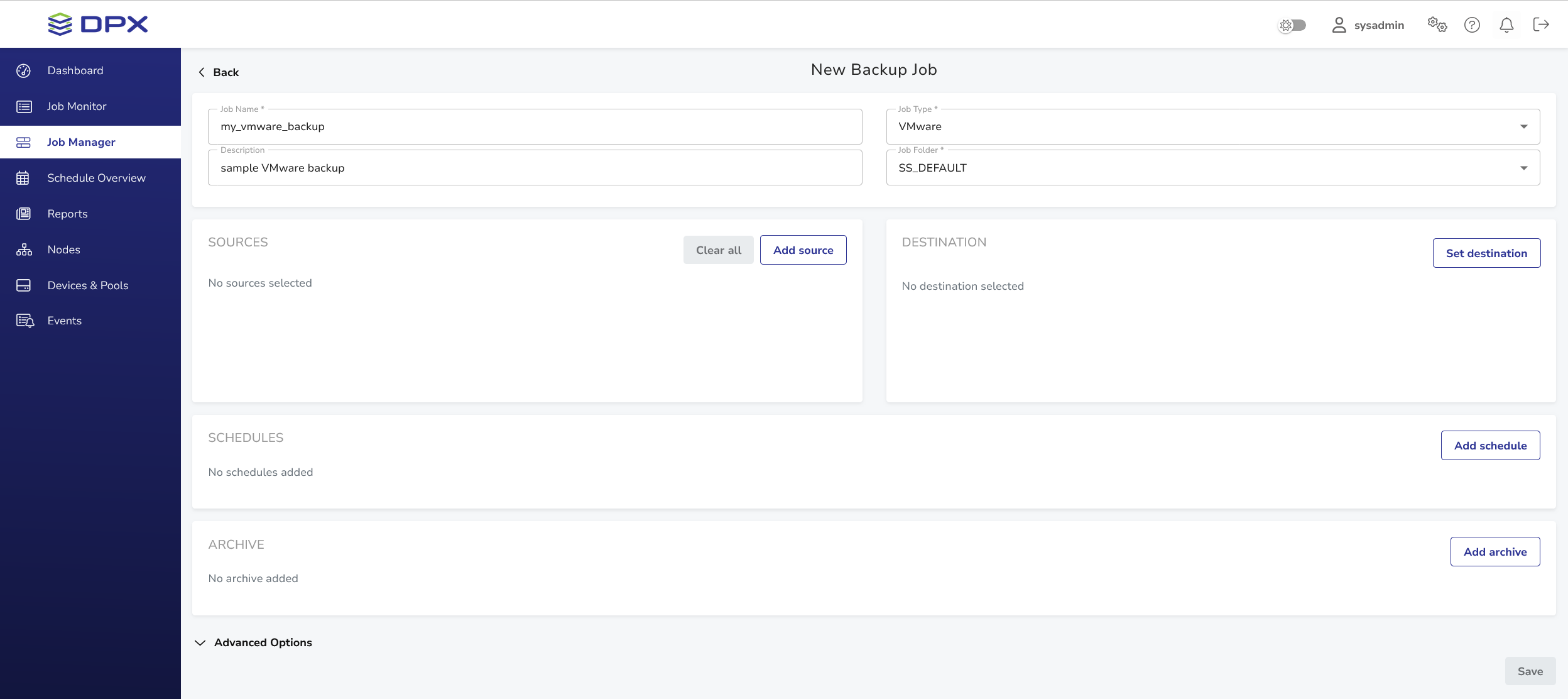
Task: Click the Devices & Pools drive icon
Action: [24, 285]
